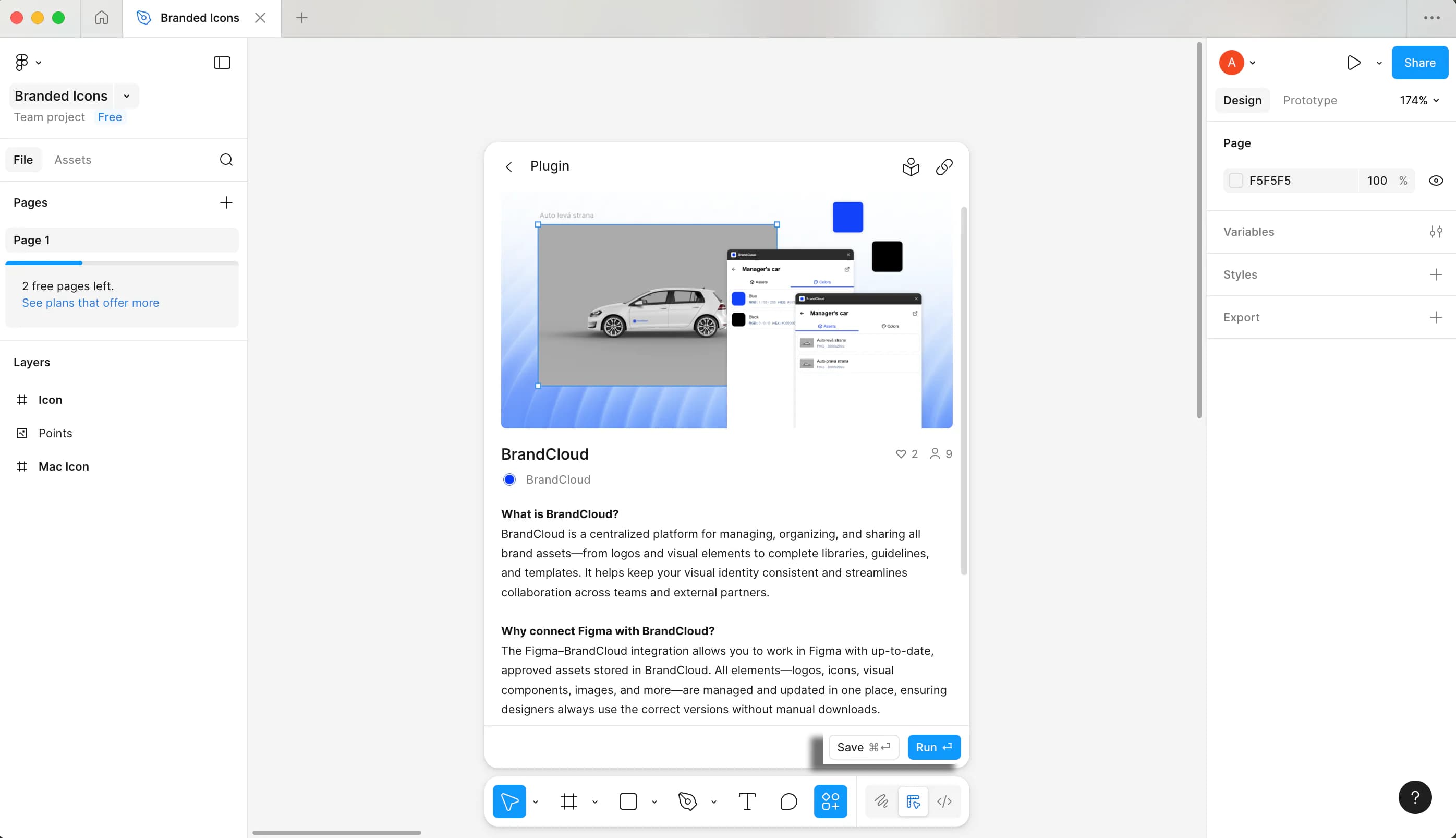Select the Comment tool
Image resolution: width=1456 pixels, height=838 pixels.
788,801
